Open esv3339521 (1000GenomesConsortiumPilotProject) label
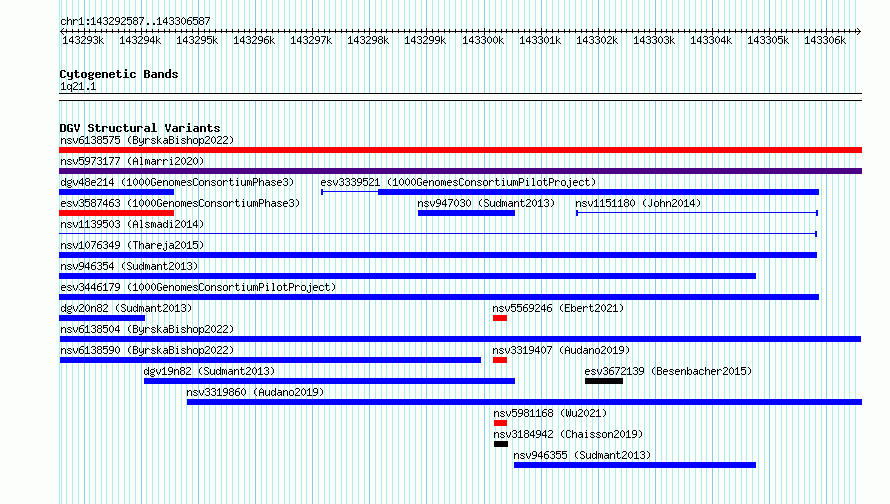Viewport: 890px width, 504px height. pyautogui.click(x=458, y=182)
